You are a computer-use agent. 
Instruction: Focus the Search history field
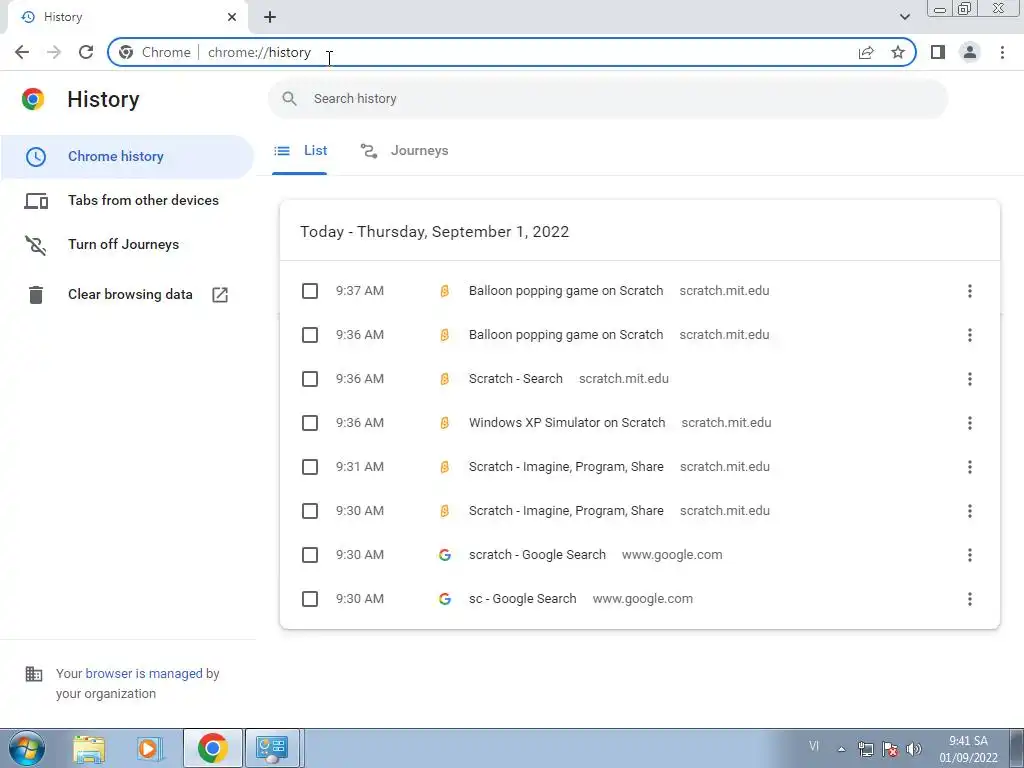coord(607,99)
